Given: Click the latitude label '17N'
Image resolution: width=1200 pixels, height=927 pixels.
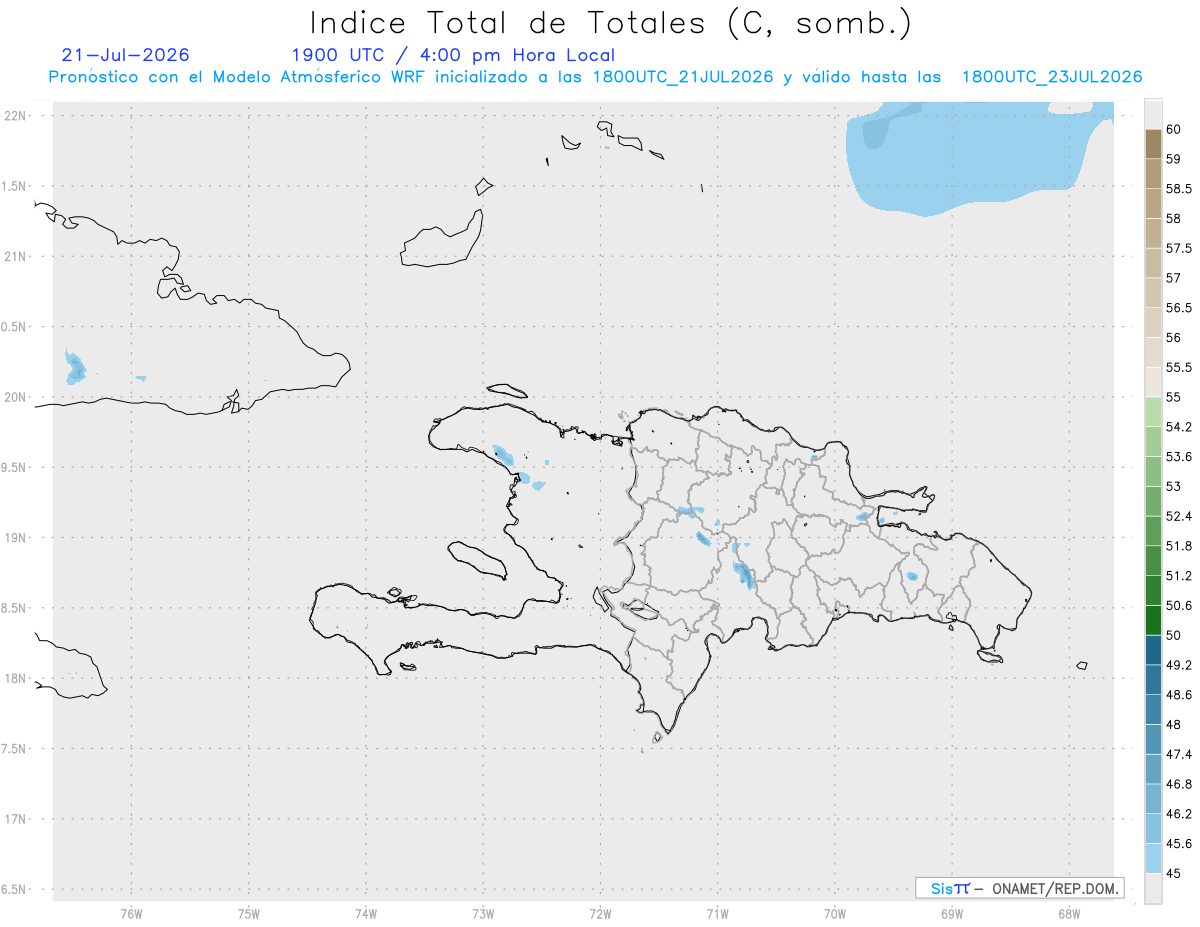Looking at the screenshot, I should tap(16, 819).
